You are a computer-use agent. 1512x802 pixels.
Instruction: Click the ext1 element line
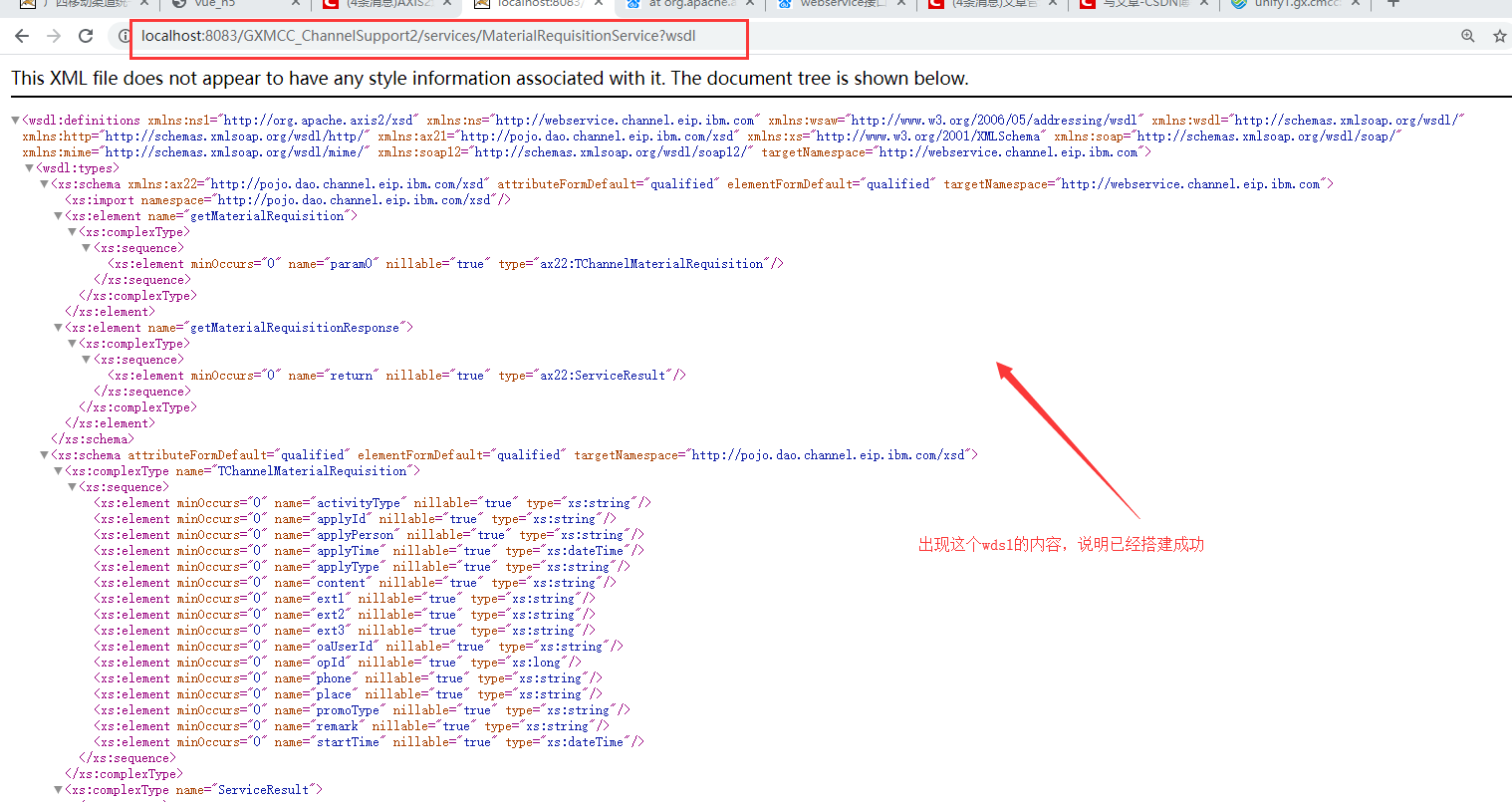click(x=345, y=599)
